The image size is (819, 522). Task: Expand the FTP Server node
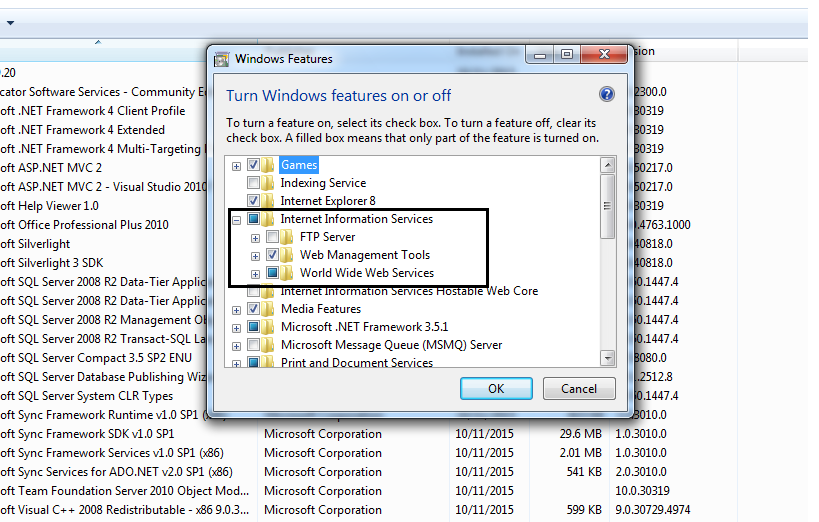[x=255, y=238]
